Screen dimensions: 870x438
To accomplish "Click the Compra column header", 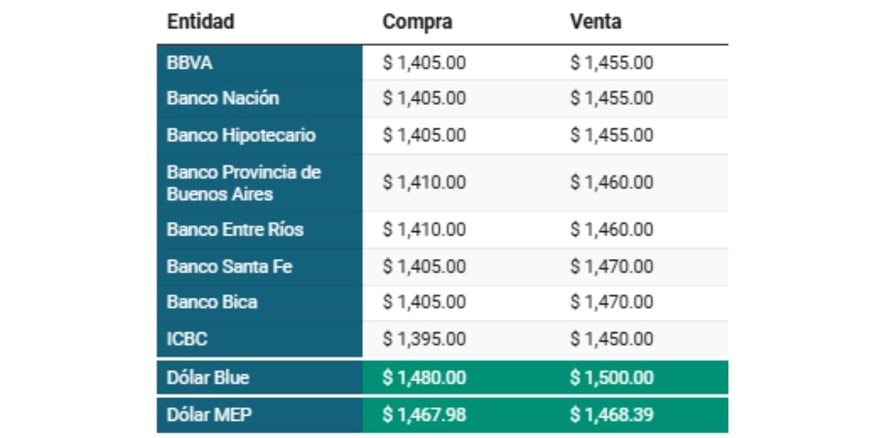I will tap(417, 21).
